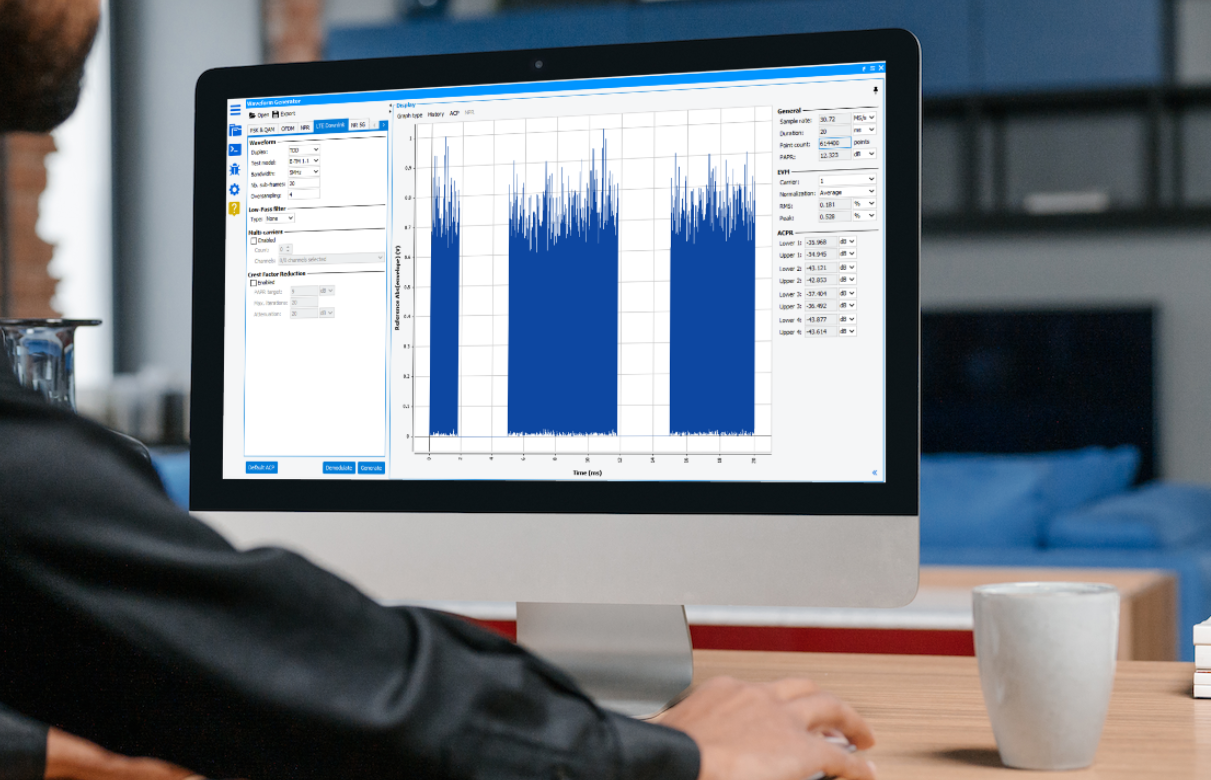Enable the Multi-carriers checkbox
The height and width of the screenshot is (780, 1211).
(253, 241)
